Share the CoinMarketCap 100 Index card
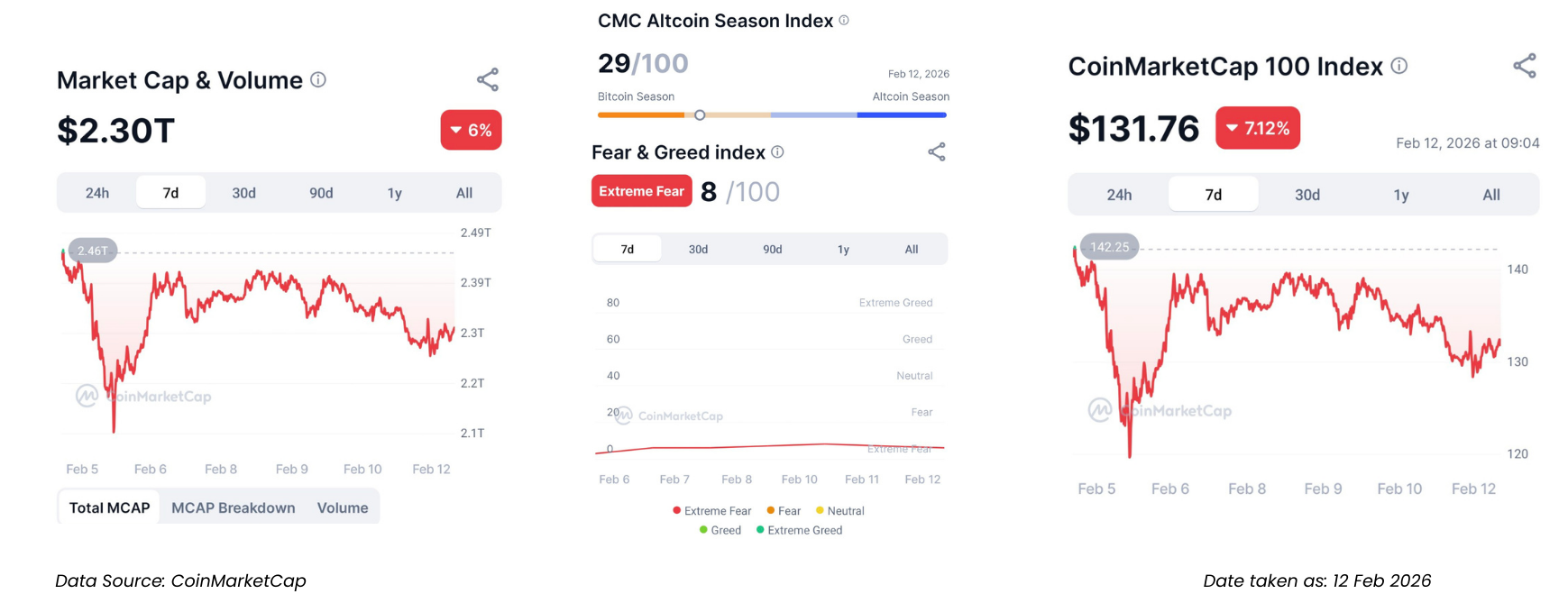Viewport: 1568px width, 594px height. (x=1525, y=66)
